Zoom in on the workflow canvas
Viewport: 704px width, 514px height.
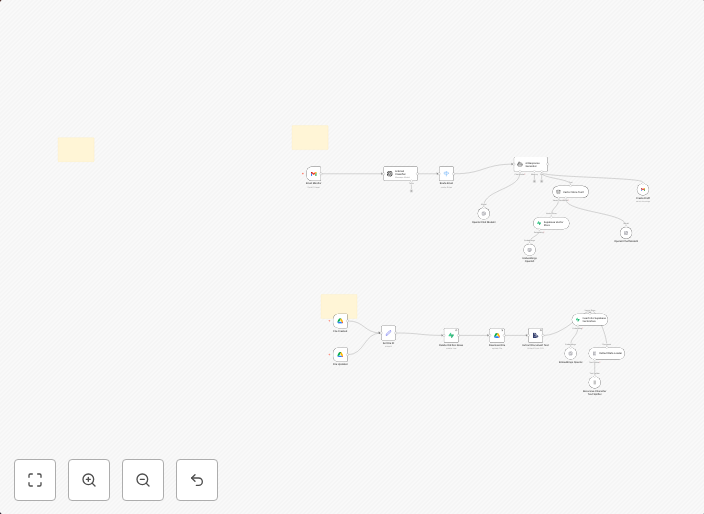click(89, 480)
